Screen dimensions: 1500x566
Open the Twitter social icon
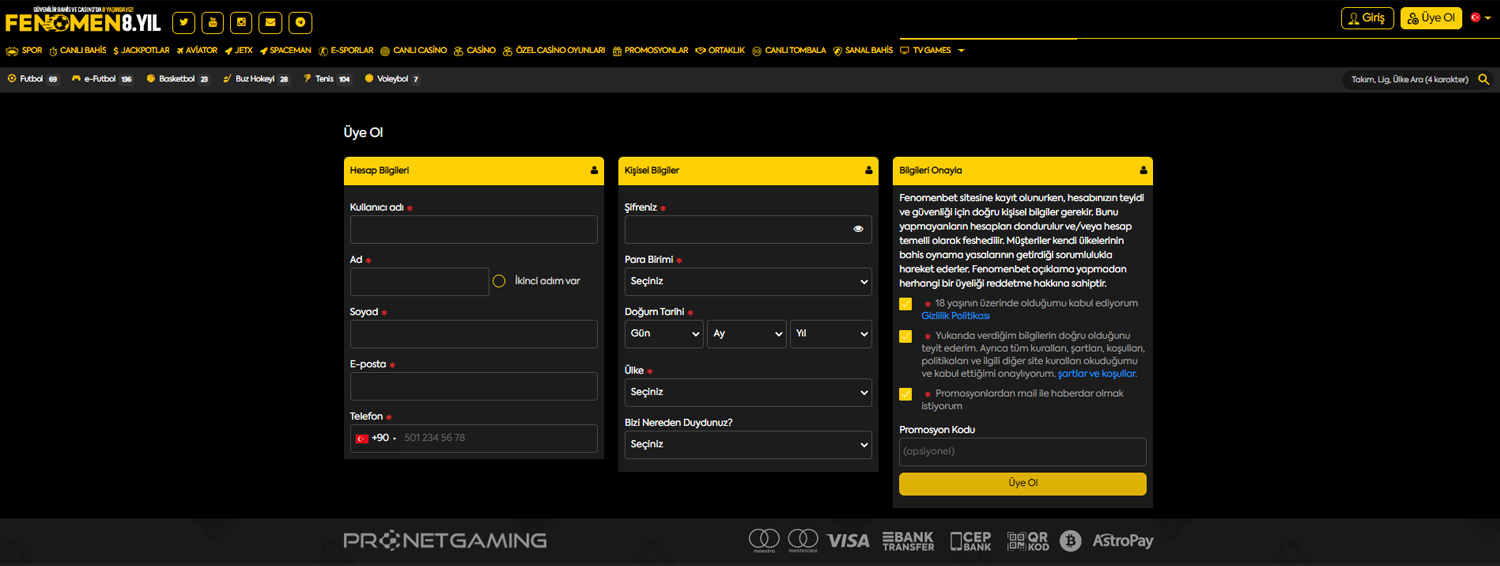[x=183, y=23]
